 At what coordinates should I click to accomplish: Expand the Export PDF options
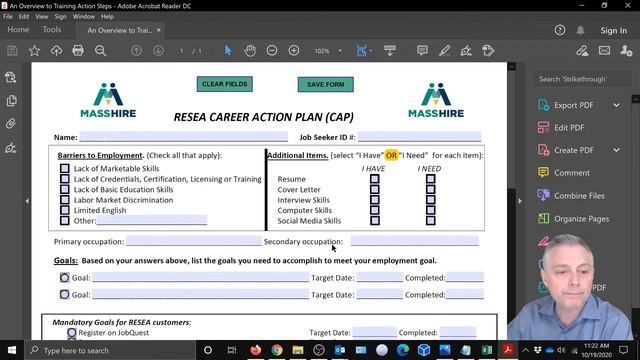pos(616,105)
